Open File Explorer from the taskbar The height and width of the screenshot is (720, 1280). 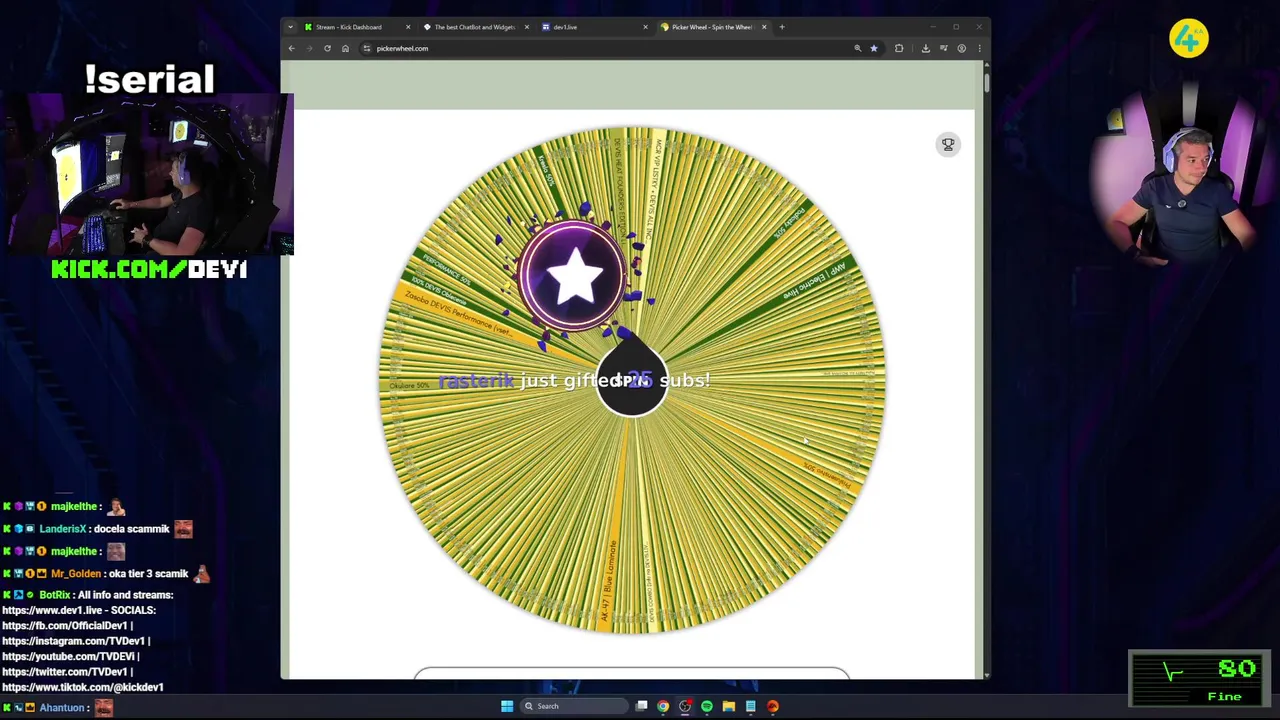point(729,706)
